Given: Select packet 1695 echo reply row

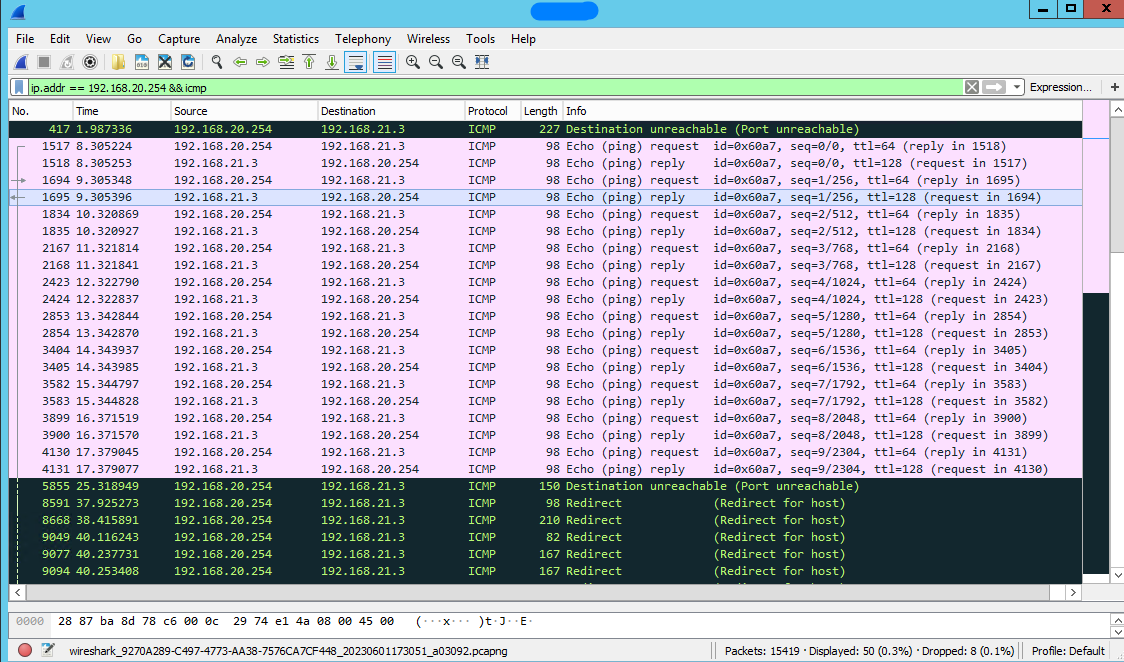Looking at the screenshot, I should (546, 197).
